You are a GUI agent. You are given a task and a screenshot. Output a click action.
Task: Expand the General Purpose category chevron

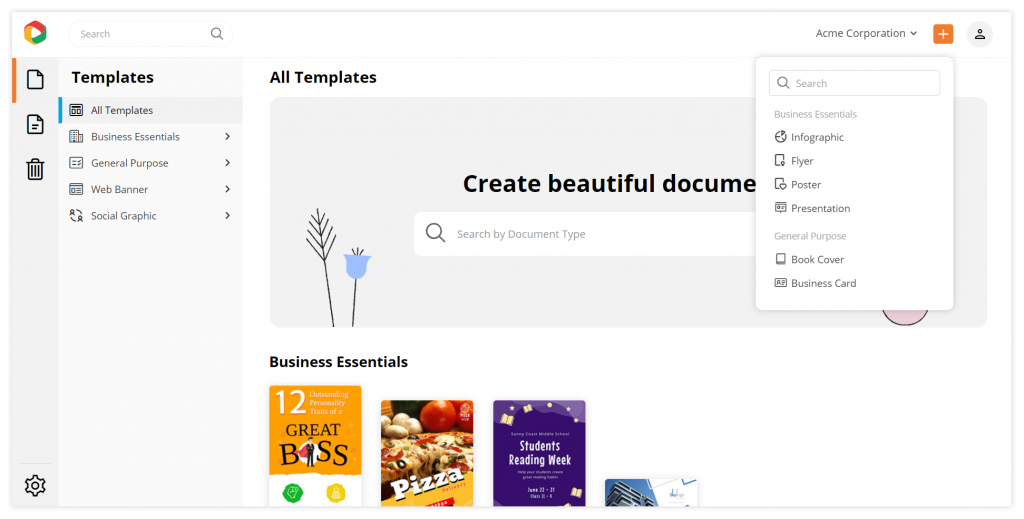227,163
